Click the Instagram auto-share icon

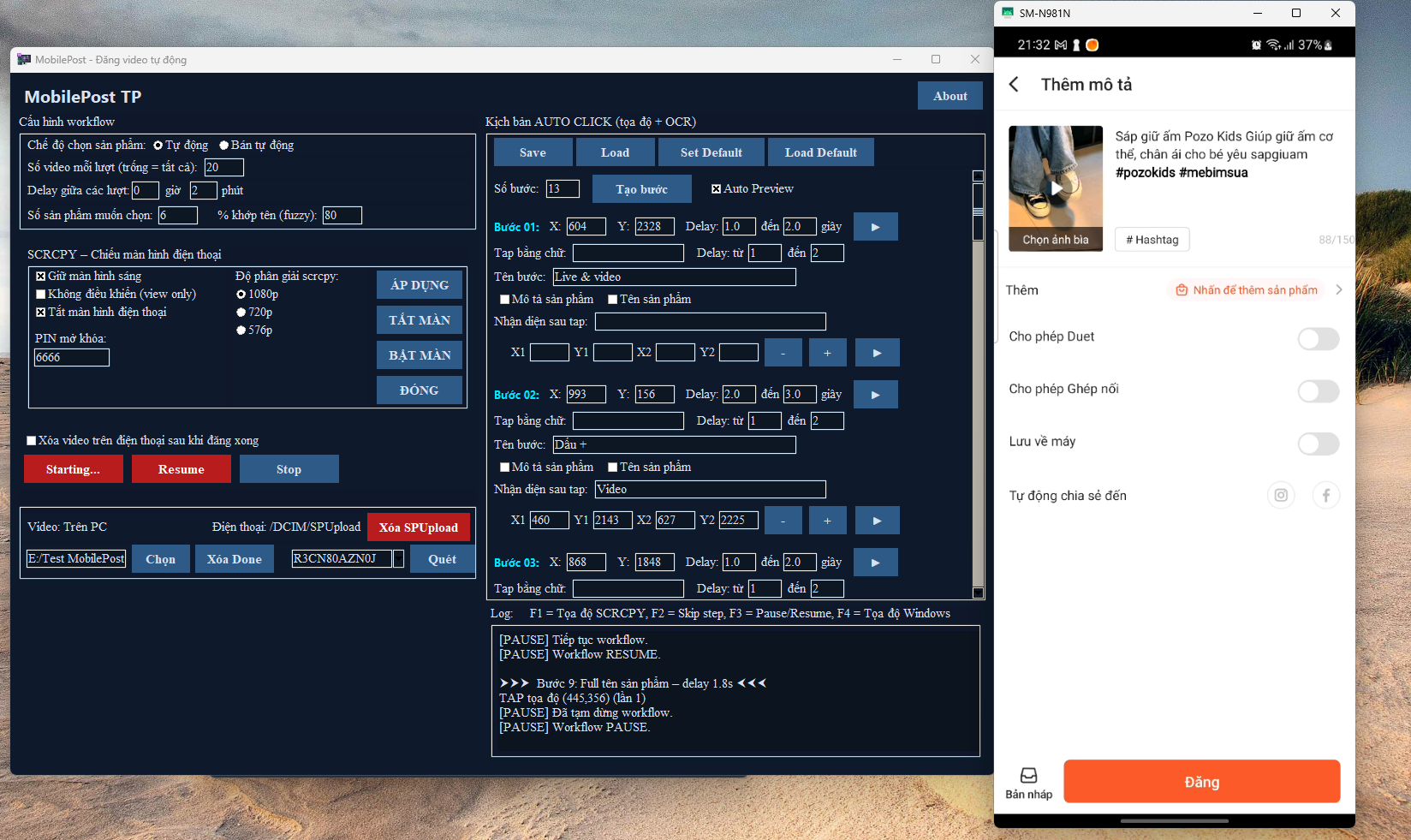click(x=1281, y=495)
